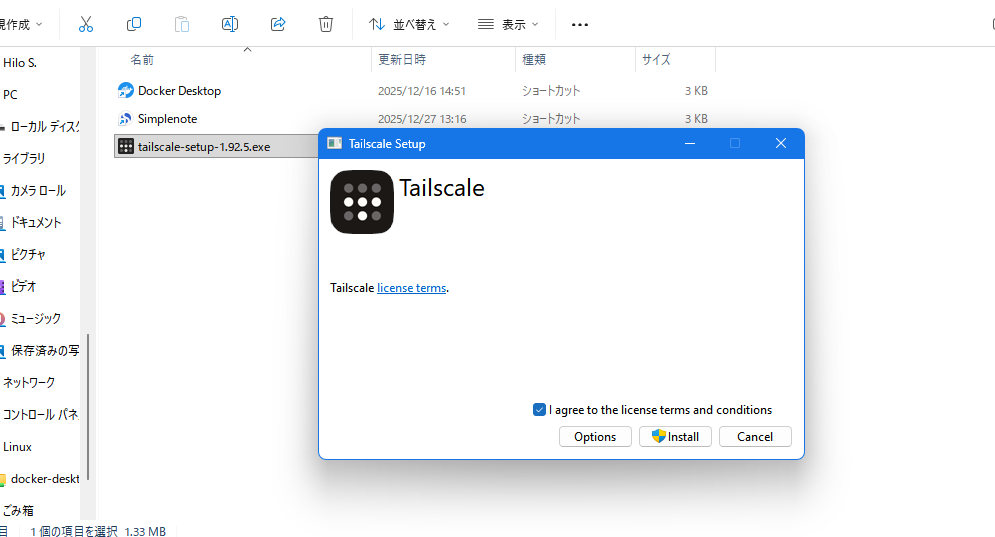The width and height of the screenshot is (995, 537).
Task: Click the Options button in setup
Action: [595, 437]
